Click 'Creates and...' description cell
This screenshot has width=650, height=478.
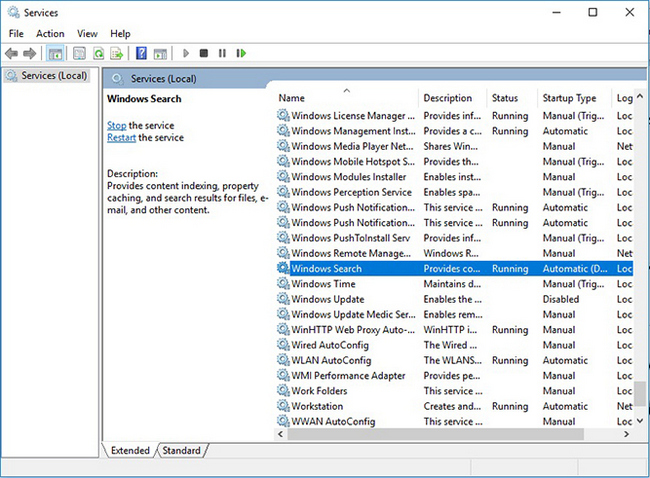(452, 406)
